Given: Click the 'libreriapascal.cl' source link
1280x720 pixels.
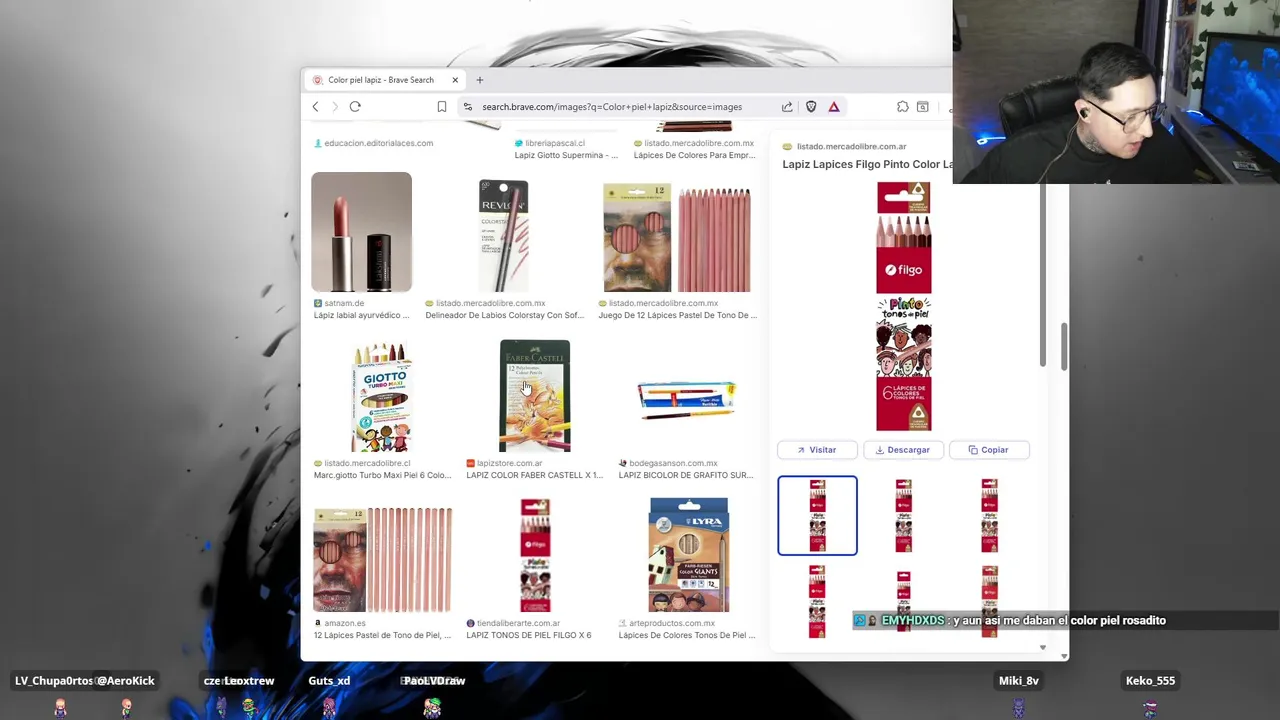Looking at the screenshot, I should 555,143.
